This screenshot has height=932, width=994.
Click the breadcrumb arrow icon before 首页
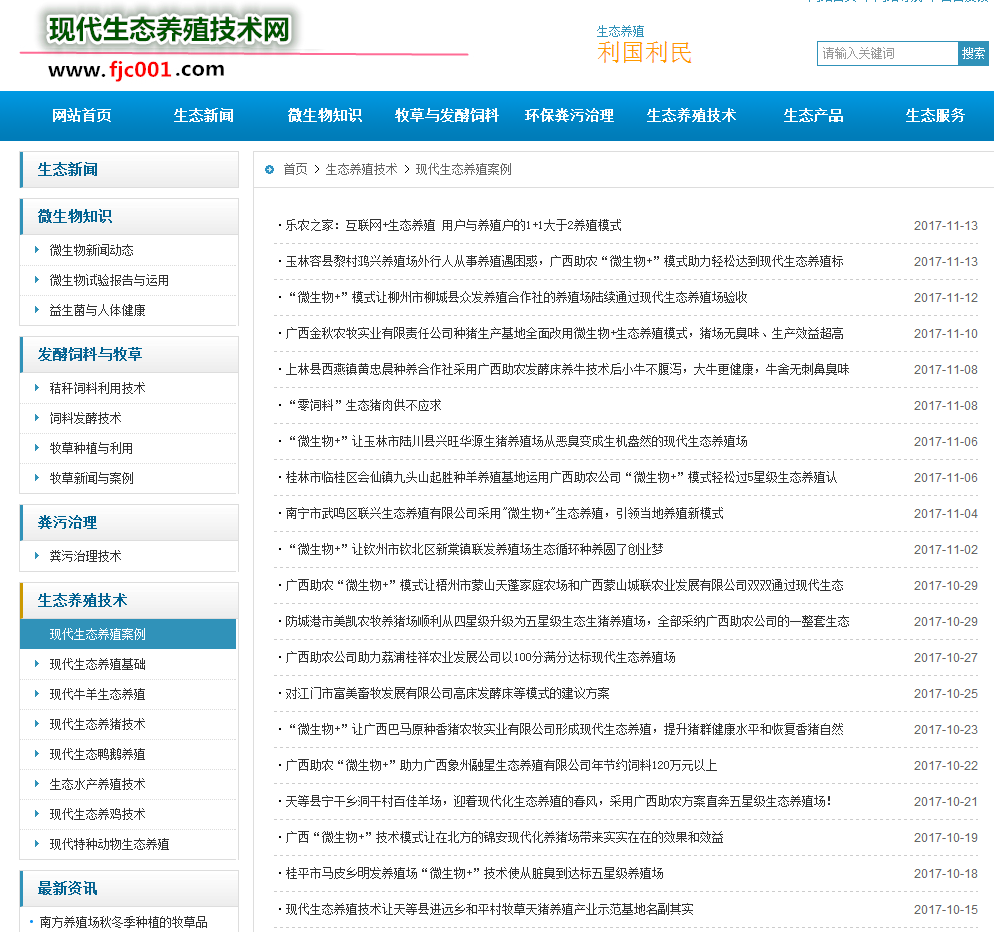tap(268, 169)
